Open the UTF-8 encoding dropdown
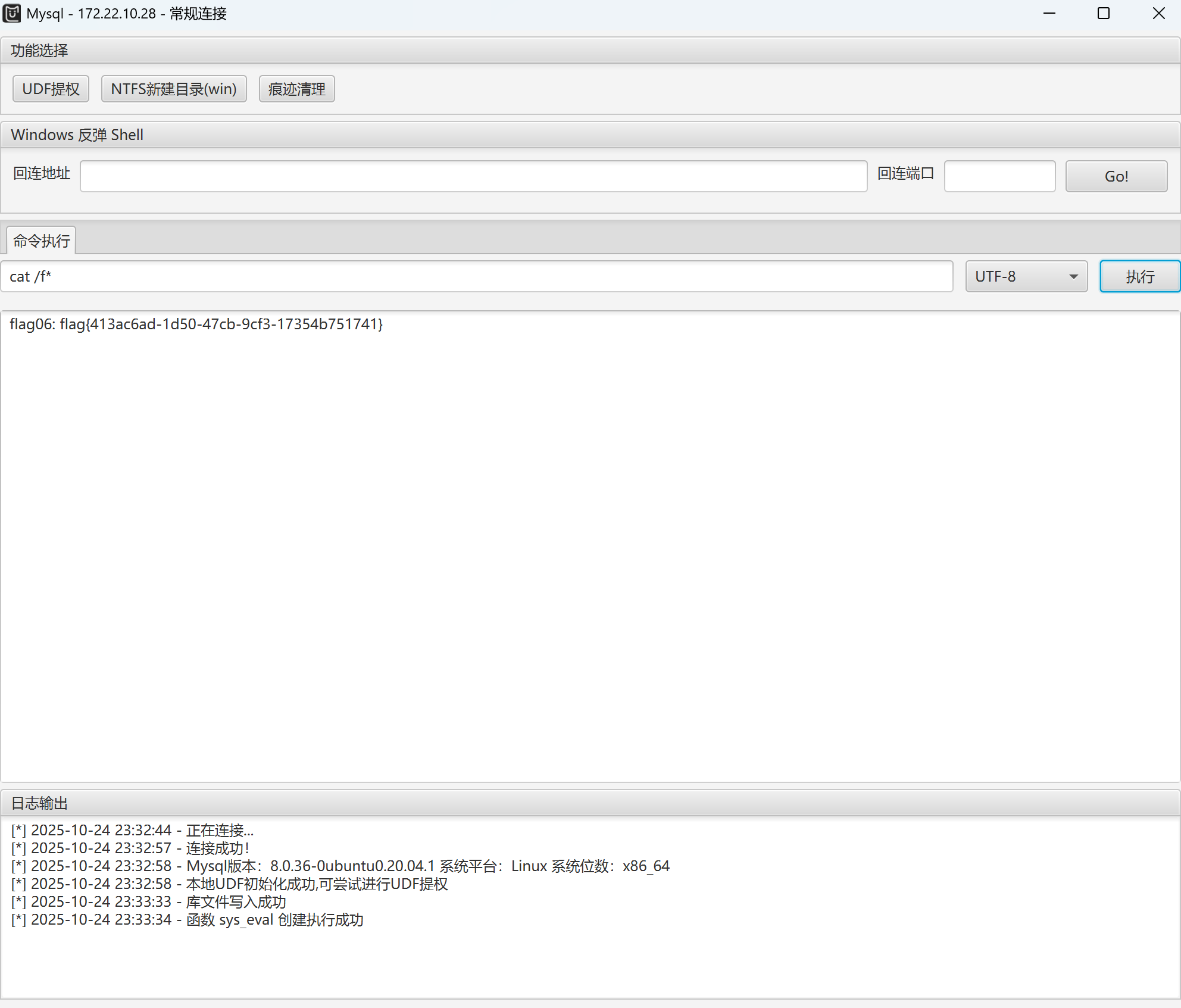The width and height of the screenshot is (1181, 1008). coord(1018,276)
